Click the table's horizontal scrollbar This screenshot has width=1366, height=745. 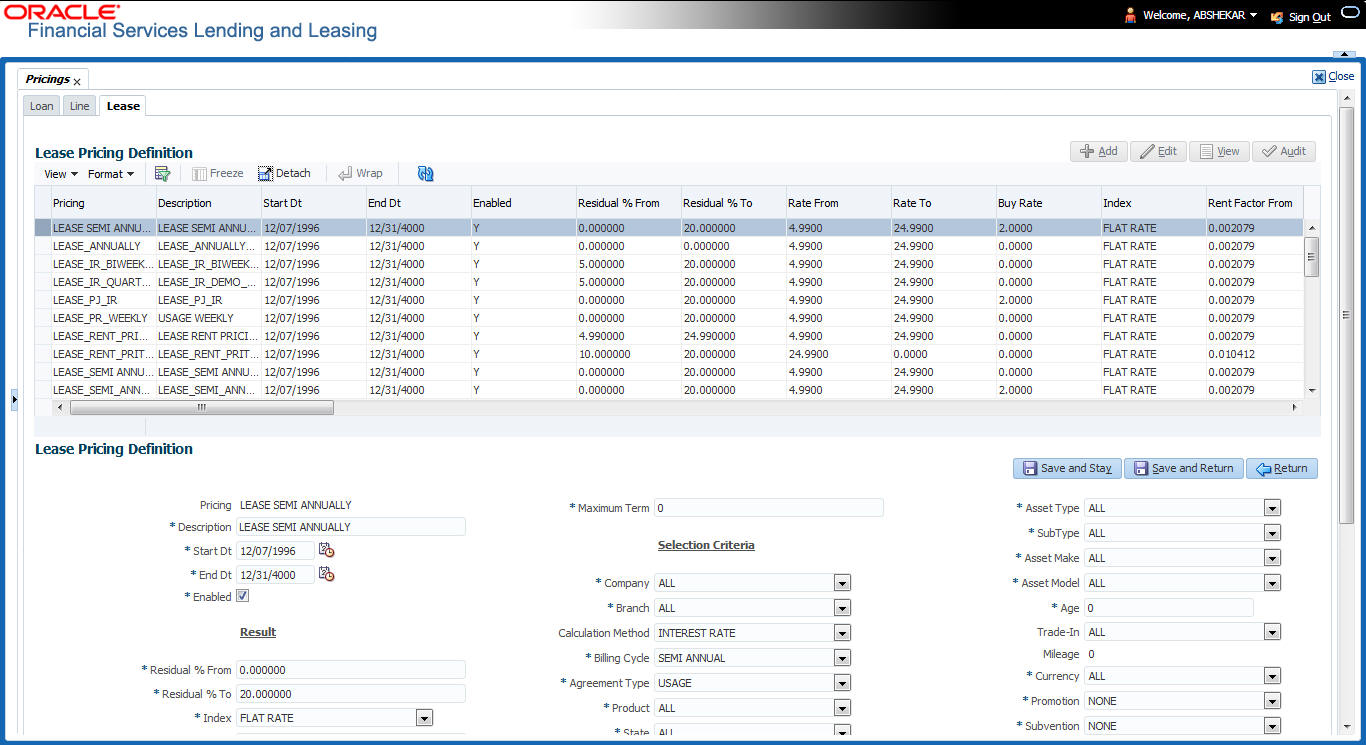(x=200, y=408)
